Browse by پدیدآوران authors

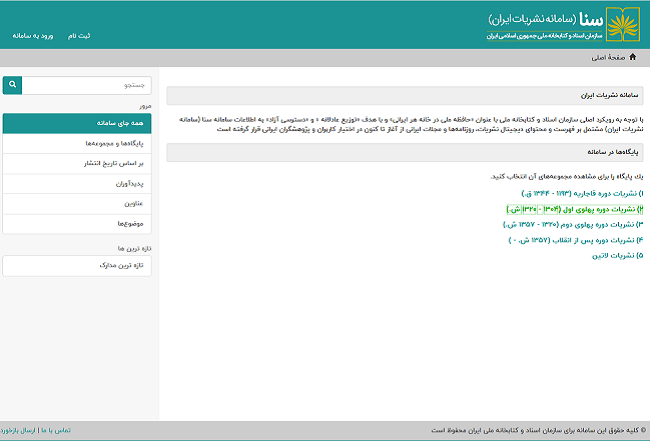(x=77, y=184)
